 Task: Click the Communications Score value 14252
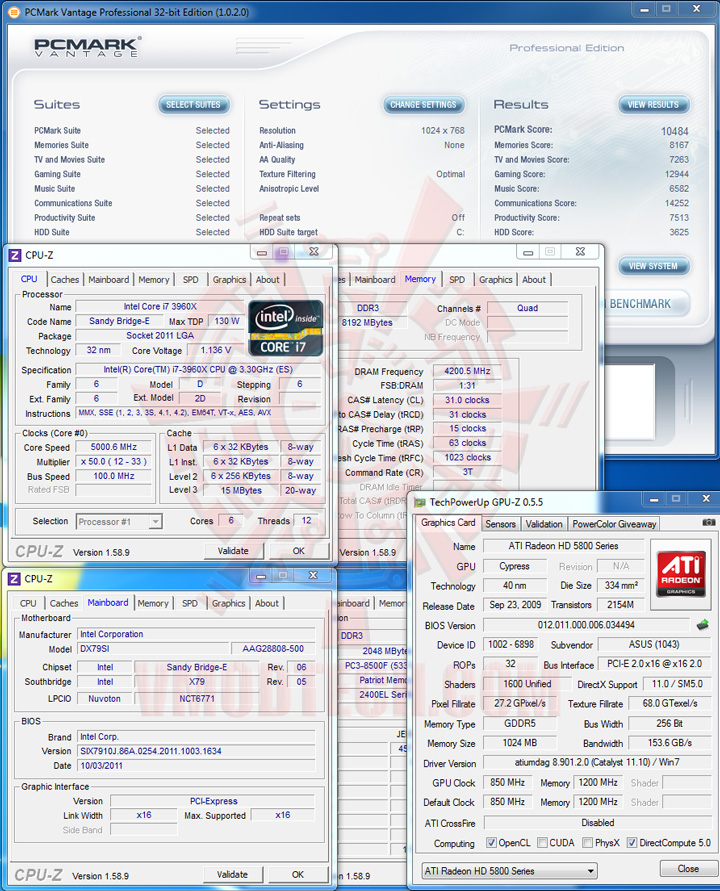click(x=676, y=203)
